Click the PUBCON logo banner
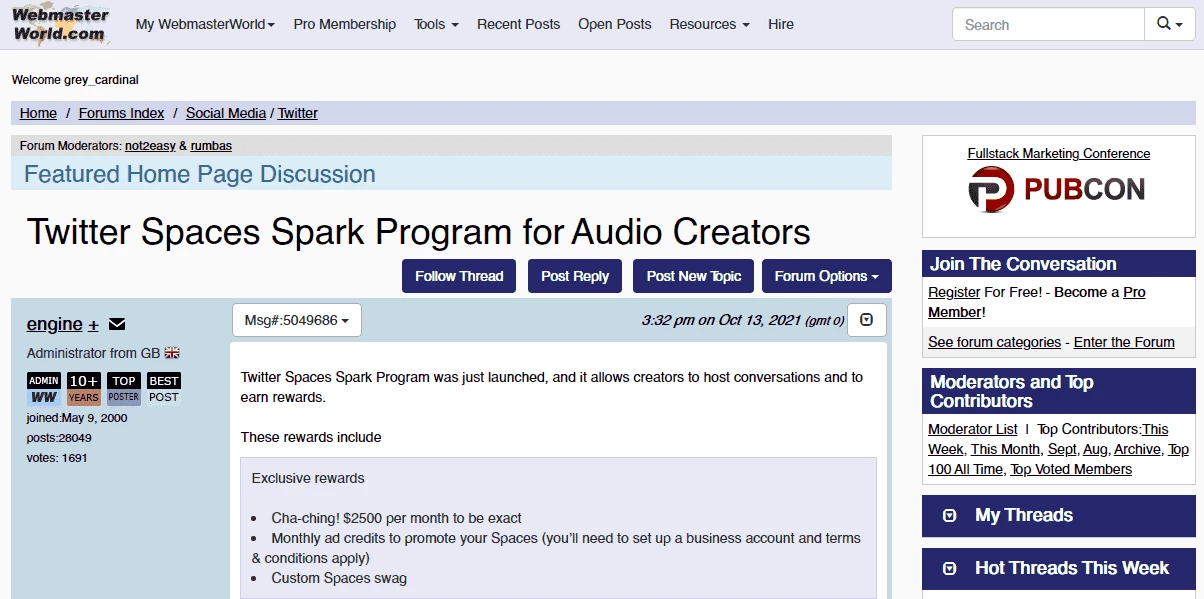The width and height of the screenshot is (1204, 599). point(1058,189)
